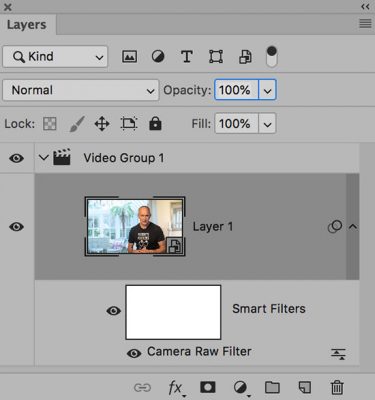Image resolution: width=375 pixels, height=400 pixels.
Task: Open the Opacity slider dropdown arrow
Action: point(267,90)
